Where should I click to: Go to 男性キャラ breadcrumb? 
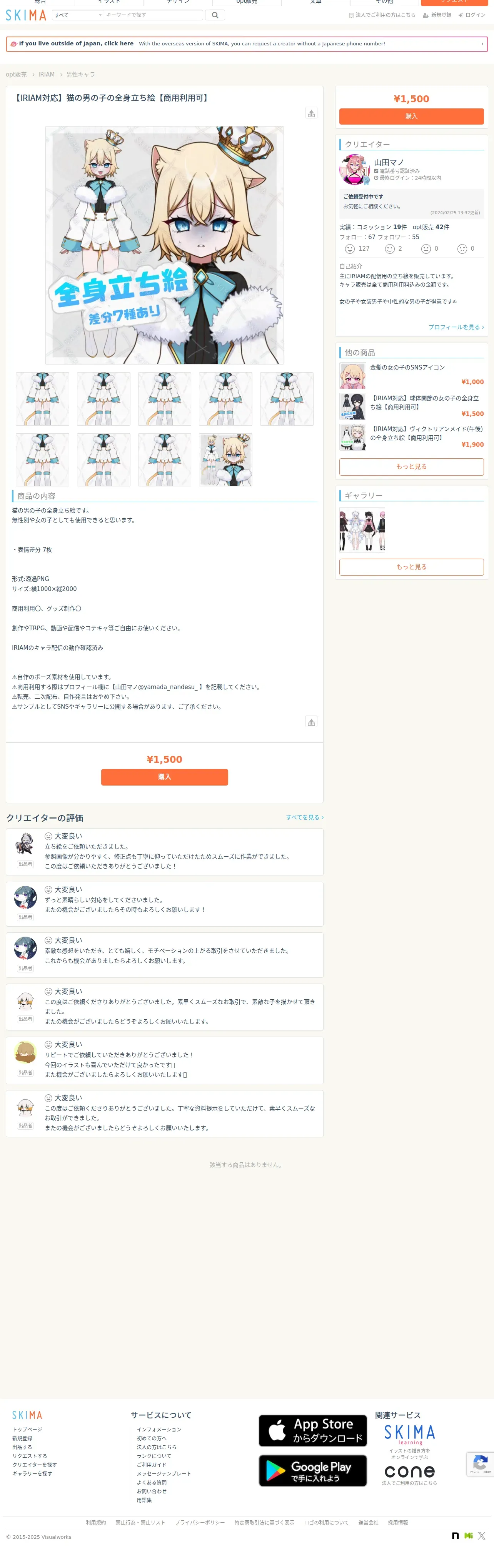coord(80,74)
